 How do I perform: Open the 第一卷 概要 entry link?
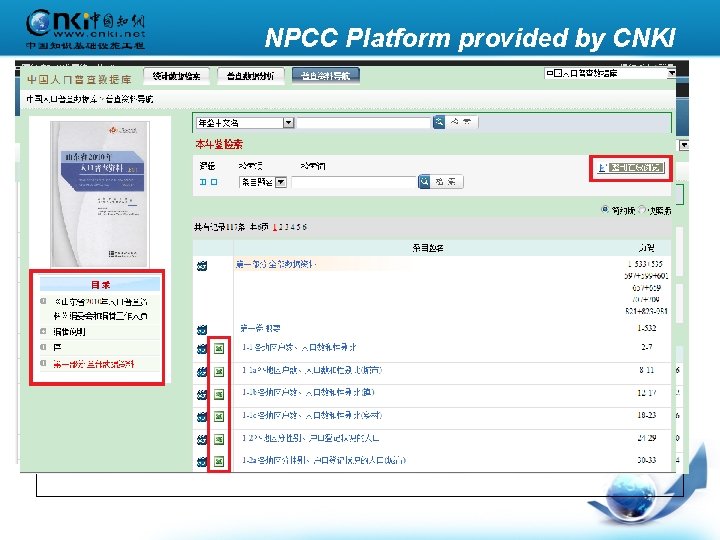pyautogui.click(x=260, y=328)
